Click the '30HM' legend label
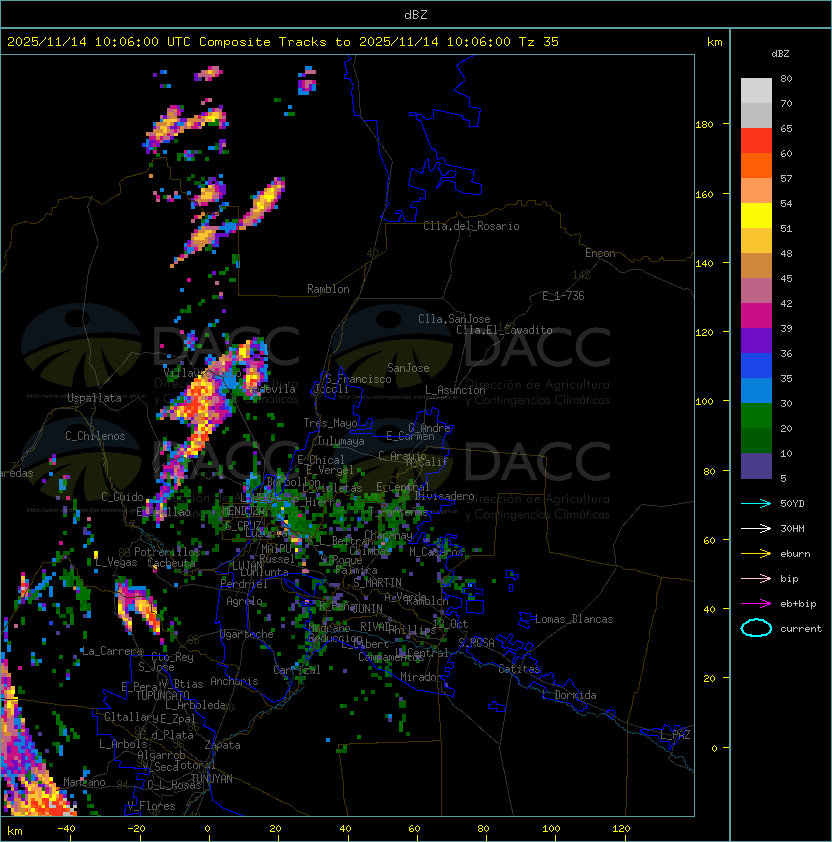Viewport: 832px width, 842px height. pyautogui.click(x=792, y=528)
